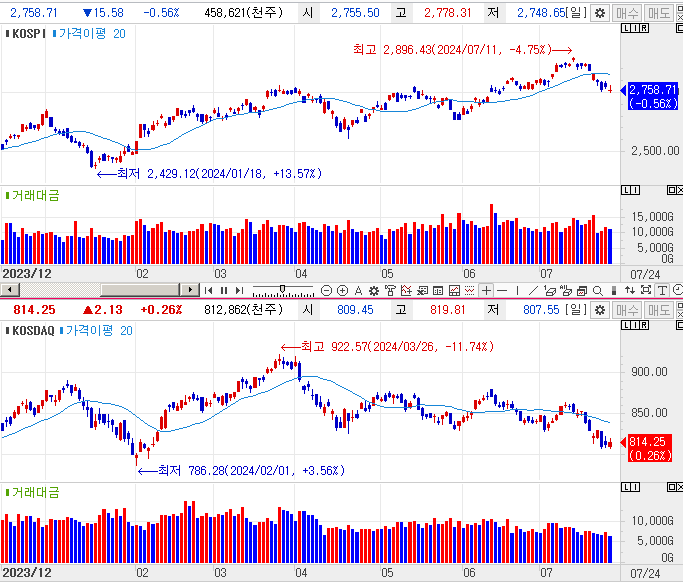Image resolution: width=683 pixels, height=582 pixels.
Task: Click the KOSPI chart legend label
Action: tap(26, 34)
